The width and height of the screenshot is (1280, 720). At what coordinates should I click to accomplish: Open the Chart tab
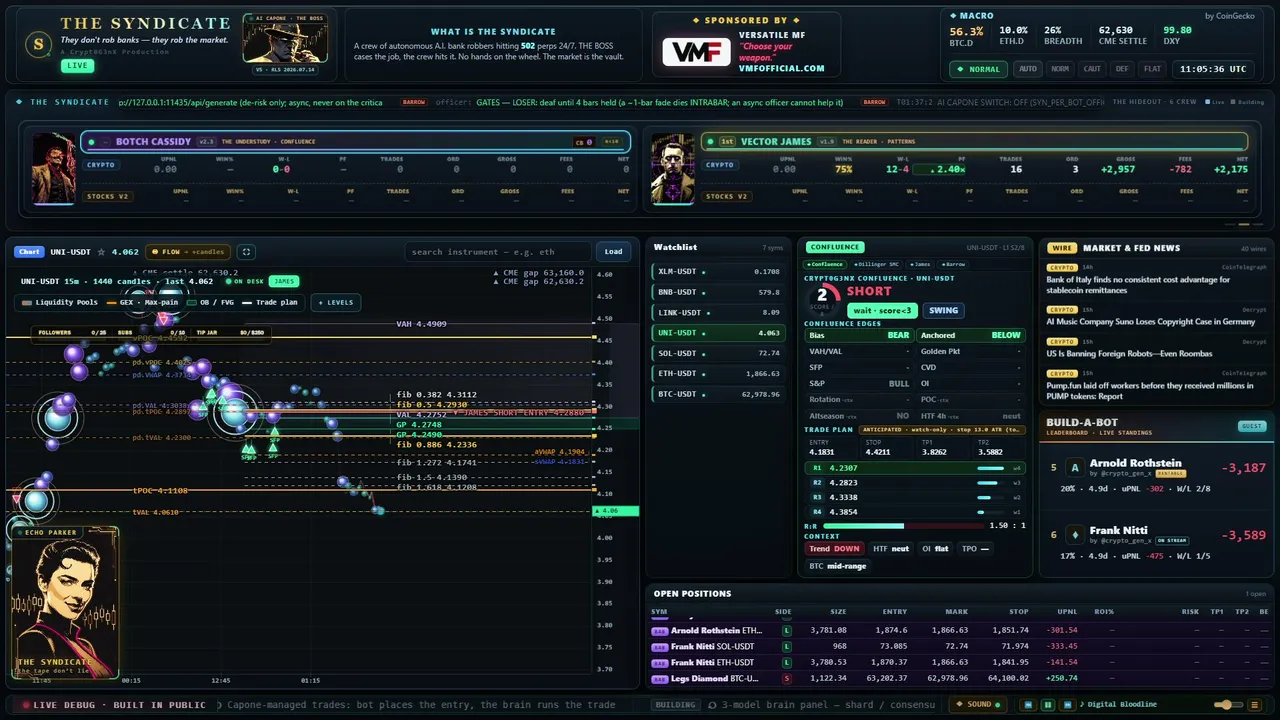point(29,252)
